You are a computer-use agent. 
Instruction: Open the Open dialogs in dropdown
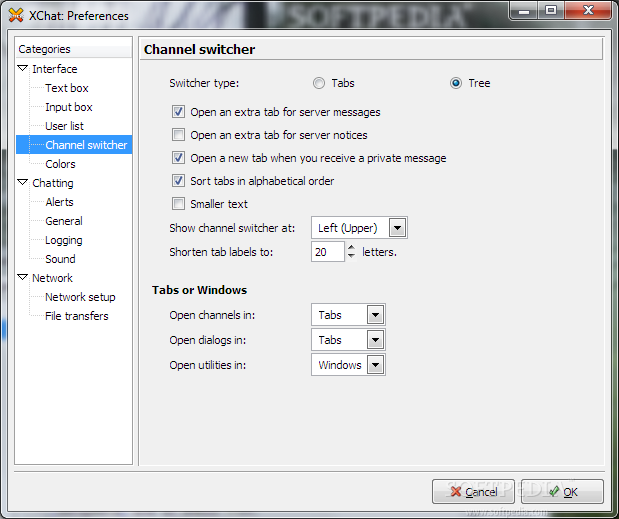348,340
